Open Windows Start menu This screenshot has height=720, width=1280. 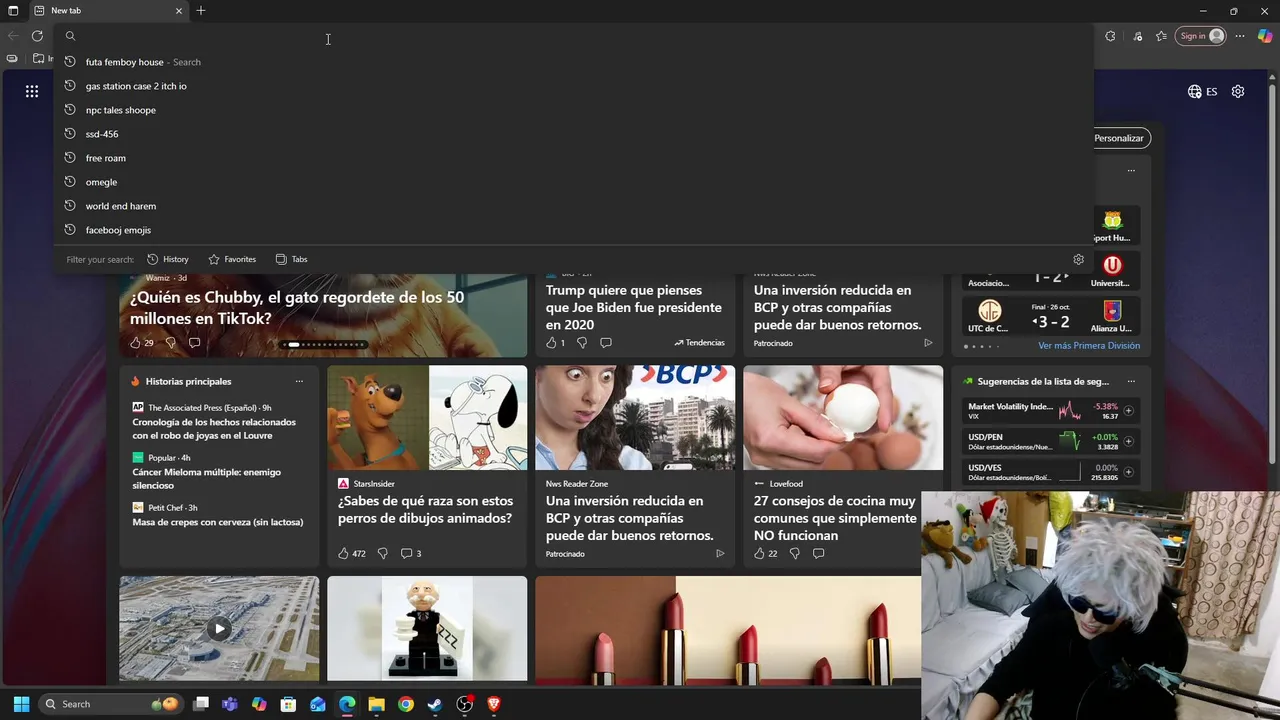21,704
